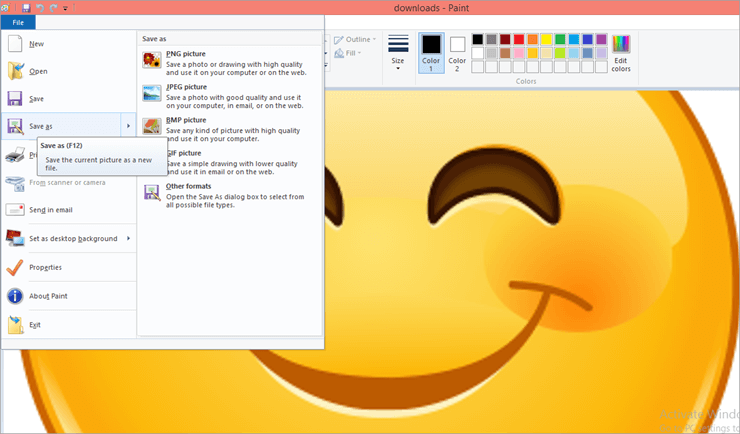
Task: Click Undo arrow in title bar
Action: [40, 7]
